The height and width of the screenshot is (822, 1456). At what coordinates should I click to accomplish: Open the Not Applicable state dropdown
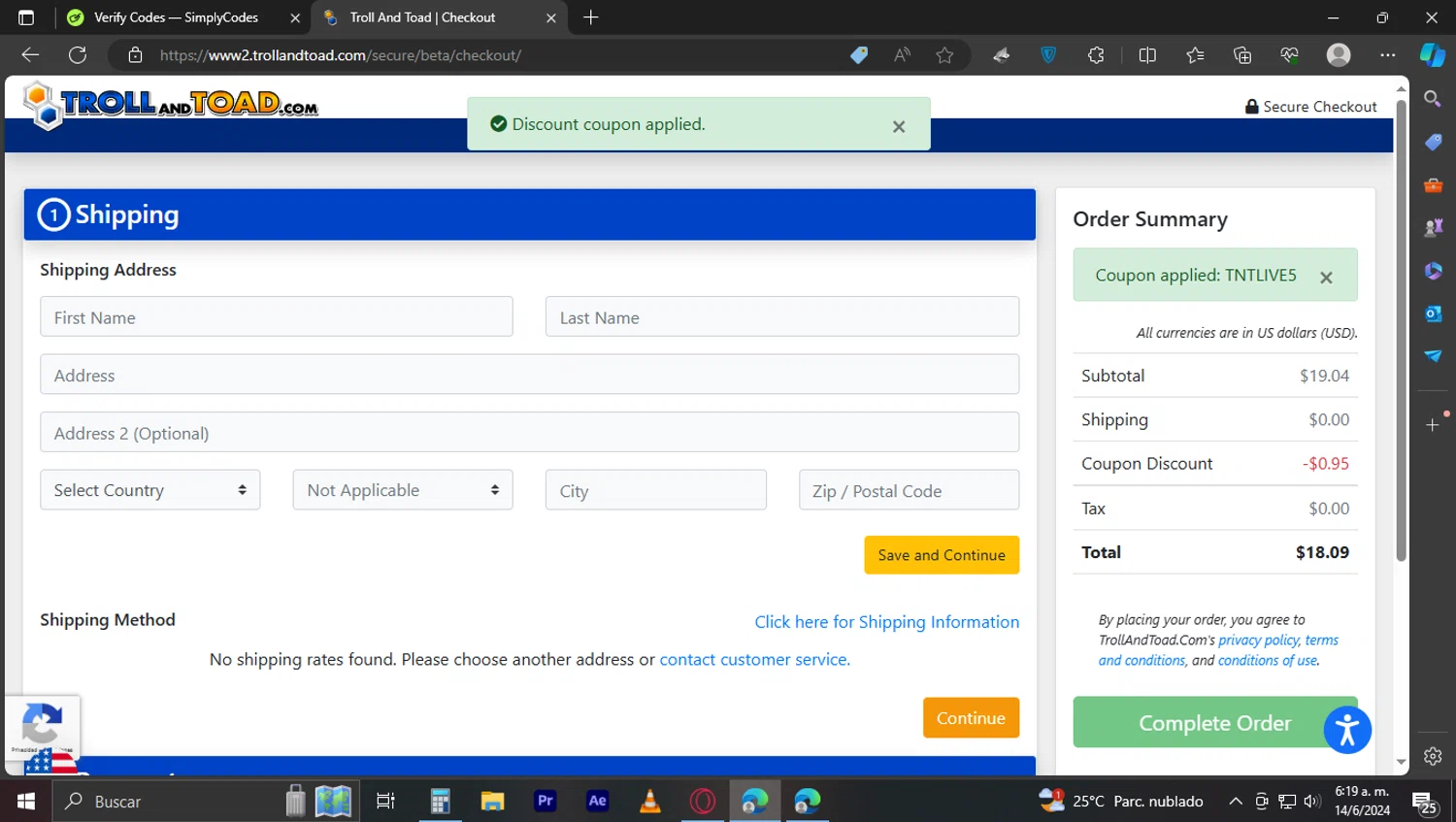click(x=403, y=490)
